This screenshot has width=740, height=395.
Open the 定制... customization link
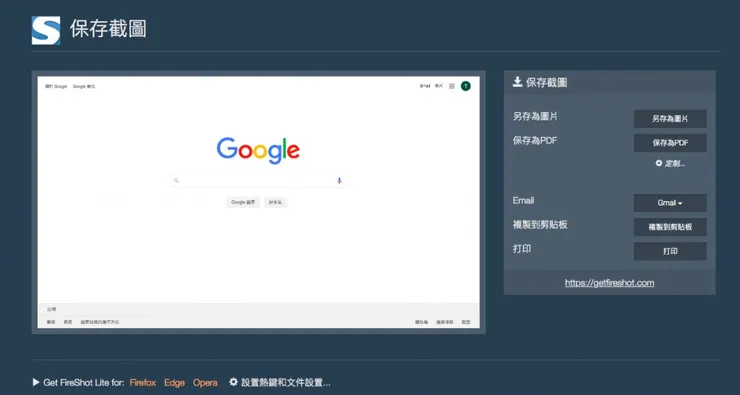674,164
